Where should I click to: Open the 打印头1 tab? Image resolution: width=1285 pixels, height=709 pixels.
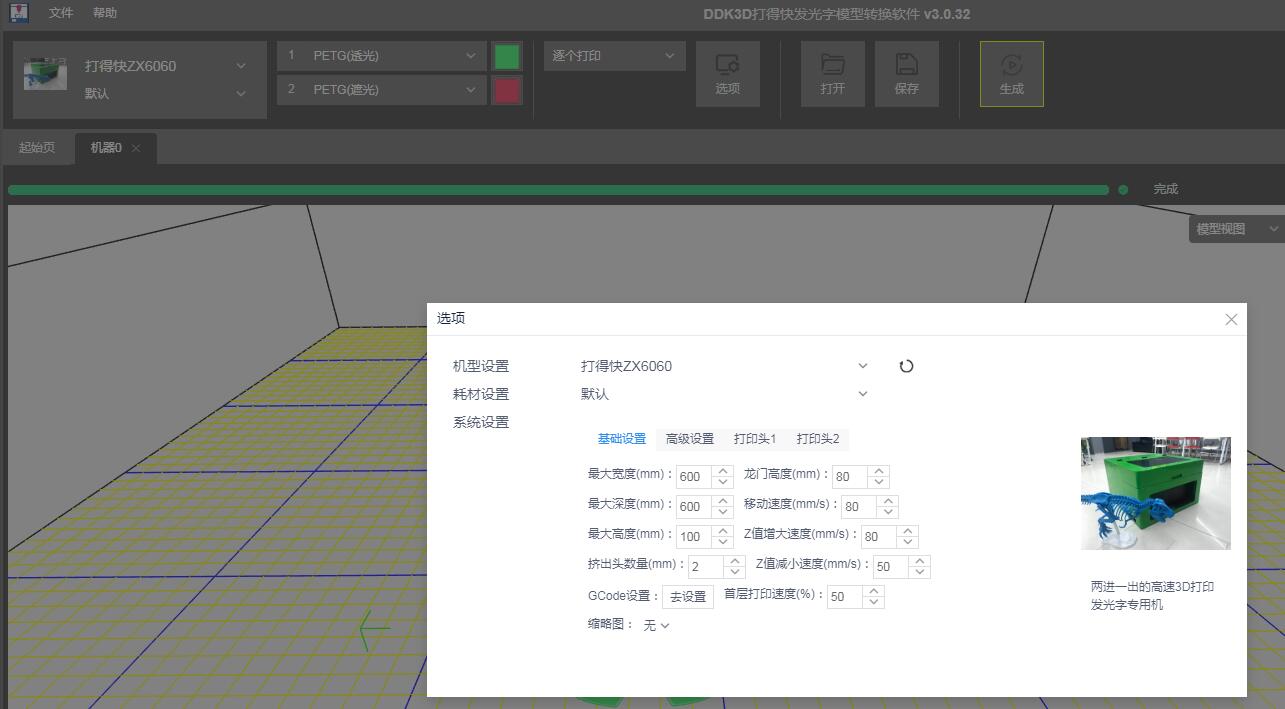755,439
